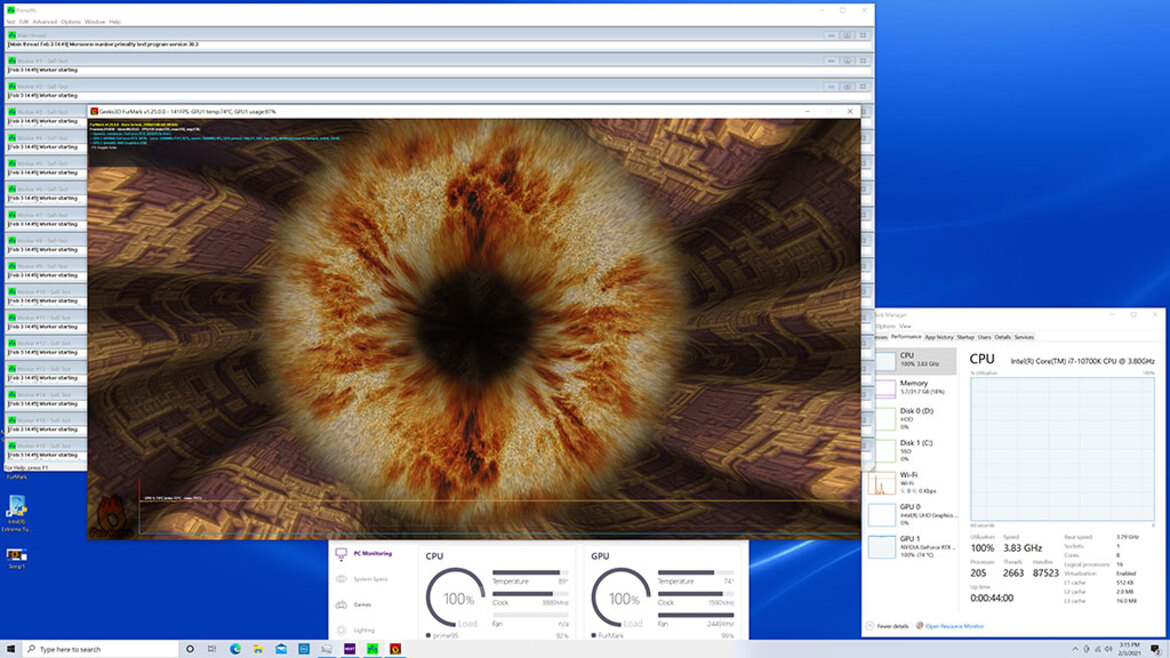Switch to Startup tab in Task Manager
The width and height of the screenshot is (1170, 658).
click(x=966, y=337)
